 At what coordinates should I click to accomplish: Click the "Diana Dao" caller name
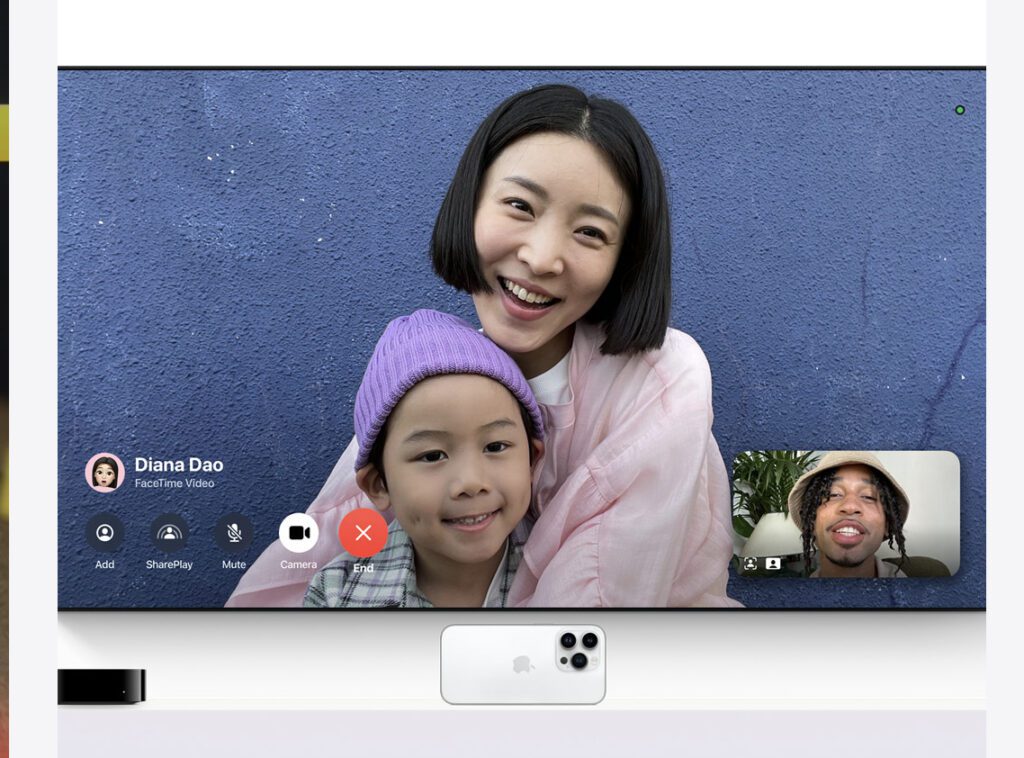(x=179, y=465)
